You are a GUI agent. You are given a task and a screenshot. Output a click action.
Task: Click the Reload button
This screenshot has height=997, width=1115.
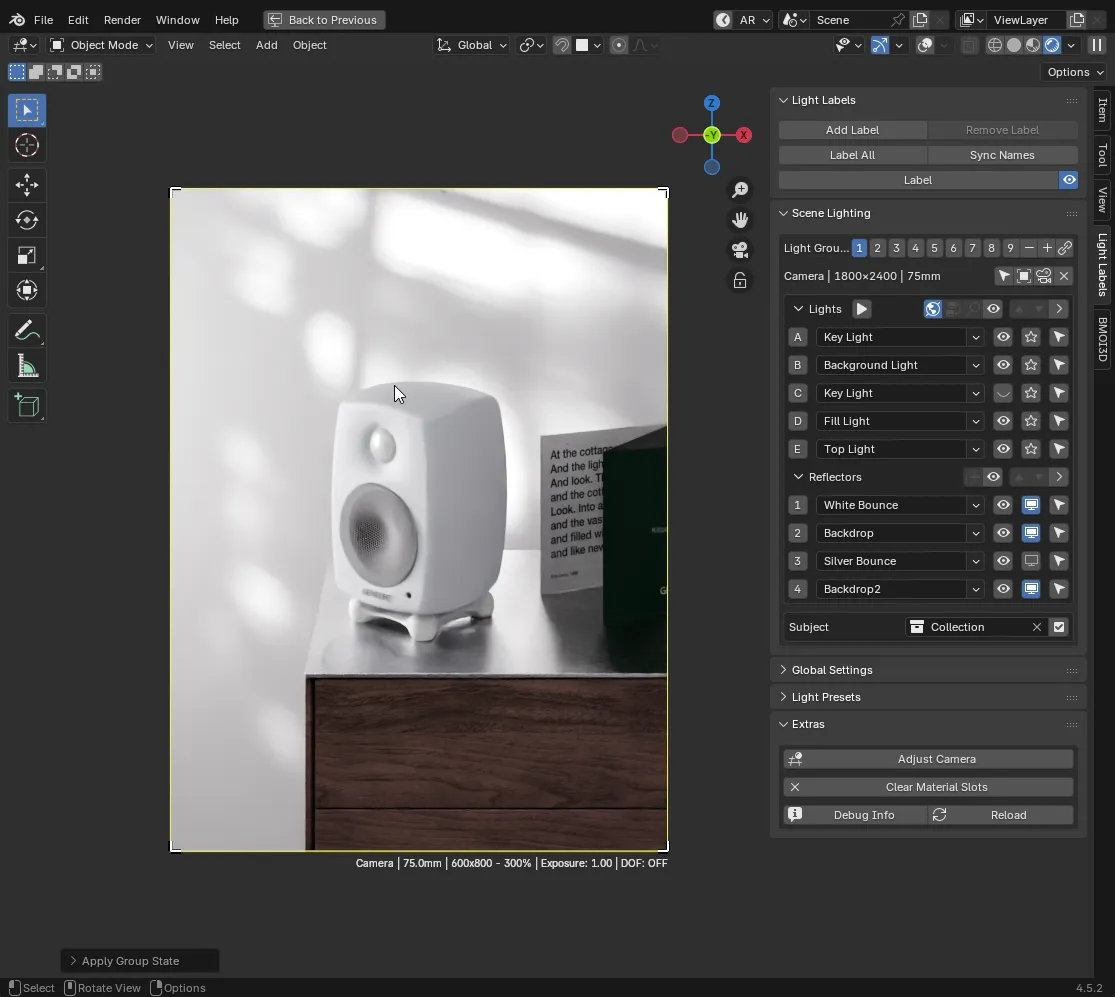pos(1000,815)
